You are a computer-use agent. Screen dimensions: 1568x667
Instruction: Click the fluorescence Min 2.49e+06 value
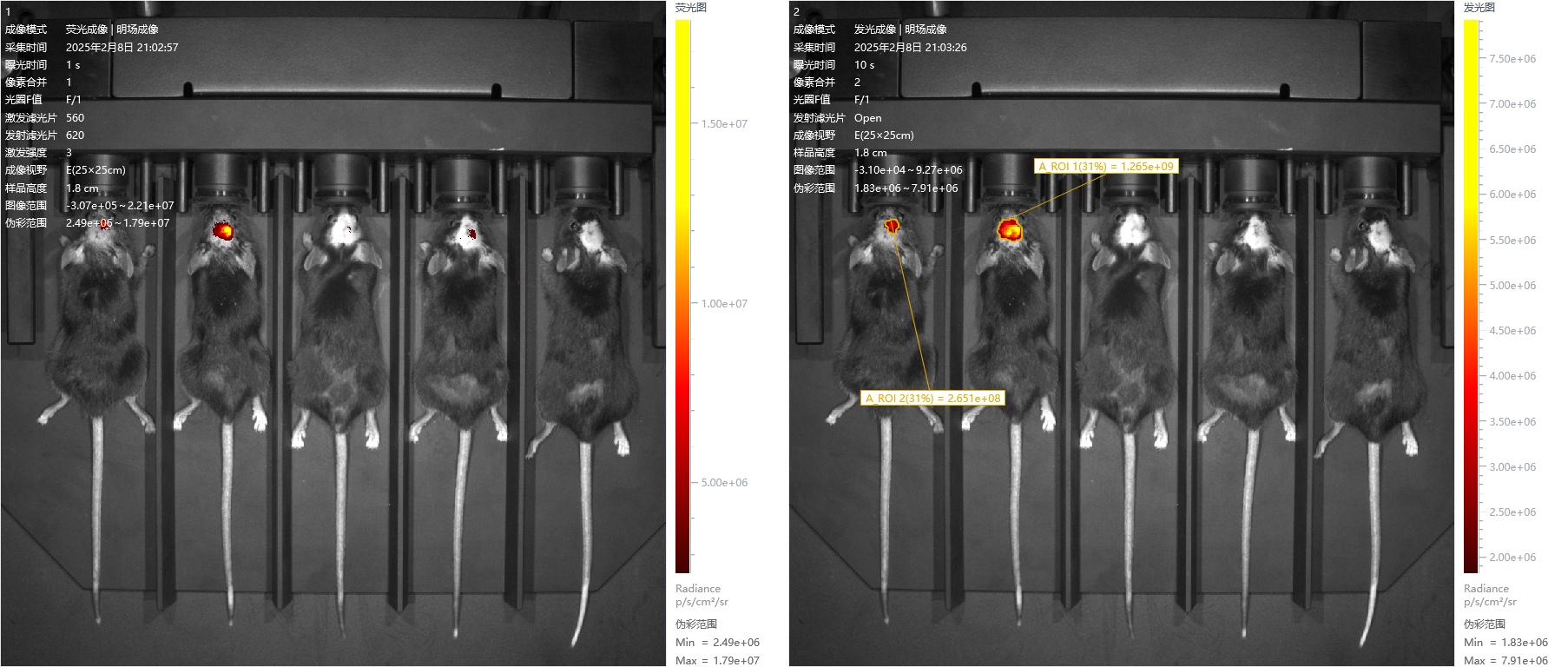735,643
